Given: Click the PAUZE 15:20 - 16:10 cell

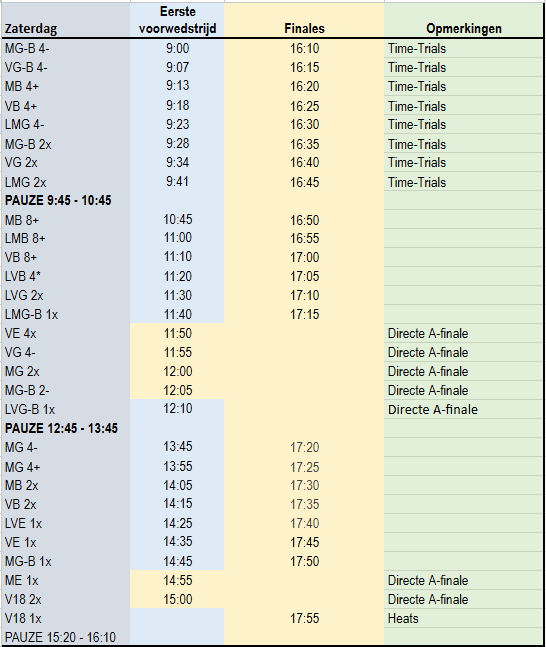Looking at the screenshot, I should [66, 637].
